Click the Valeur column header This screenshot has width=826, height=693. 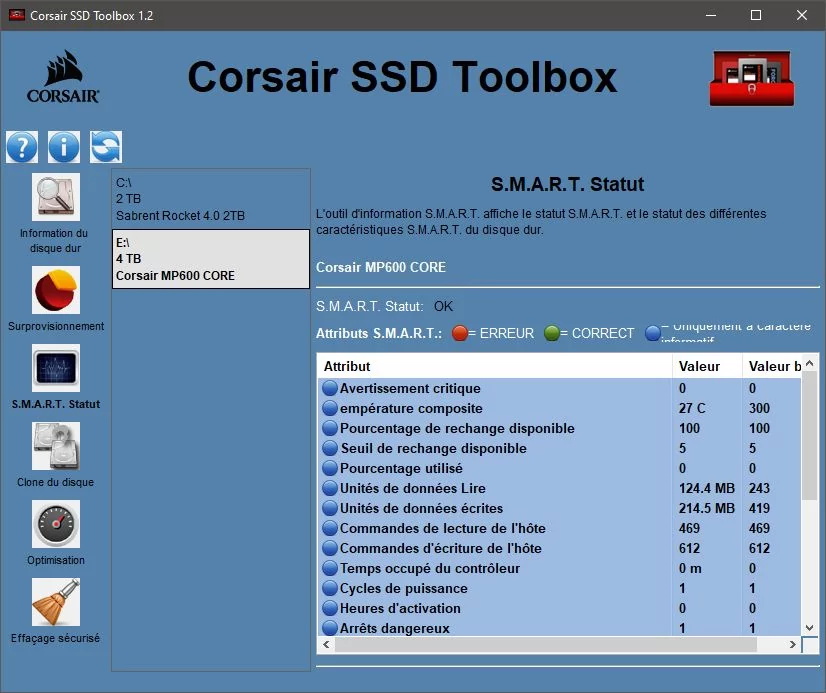pos(707,366)
